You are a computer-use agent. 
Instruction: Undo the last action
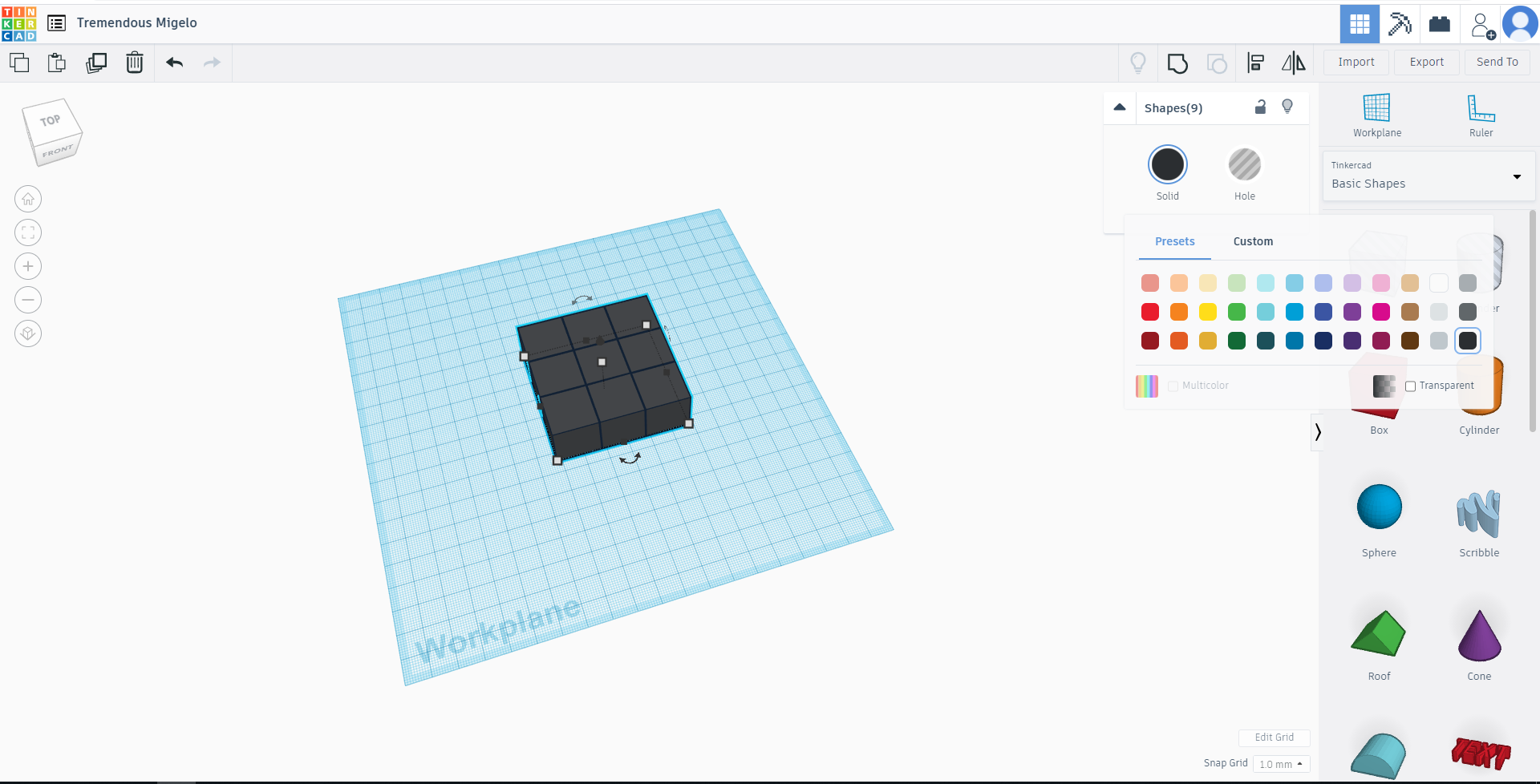pos(175,63)
